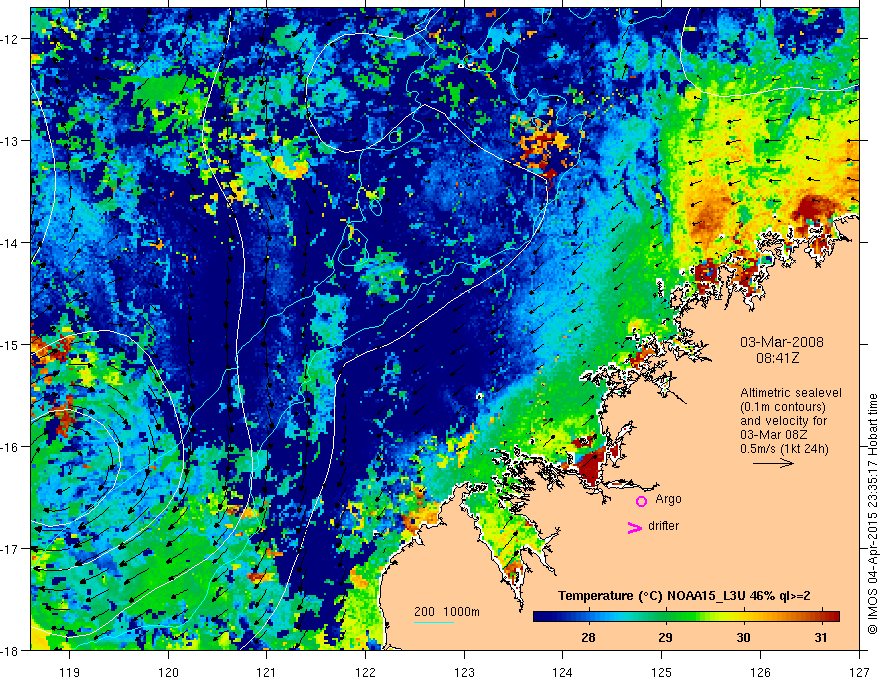Click the date text '03-Mar-2008'

click(782, 342)
